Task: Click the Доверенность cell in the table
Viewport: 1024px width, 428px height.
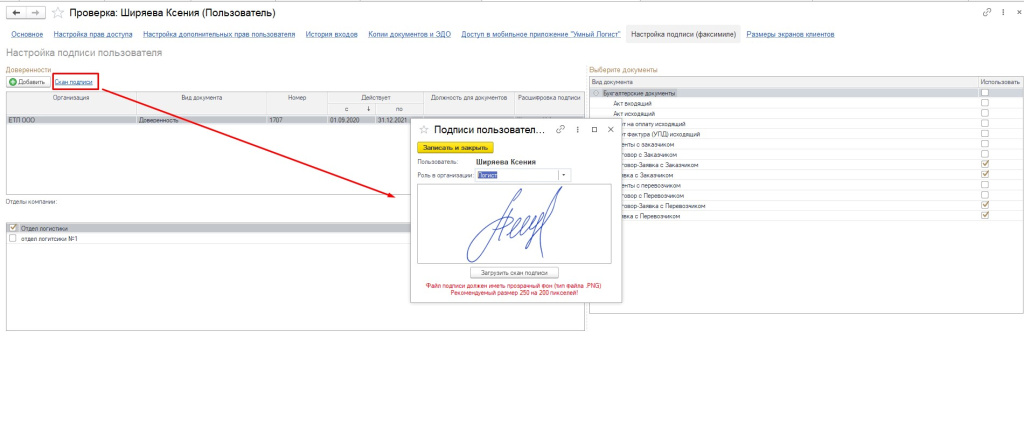Action: 201,120
